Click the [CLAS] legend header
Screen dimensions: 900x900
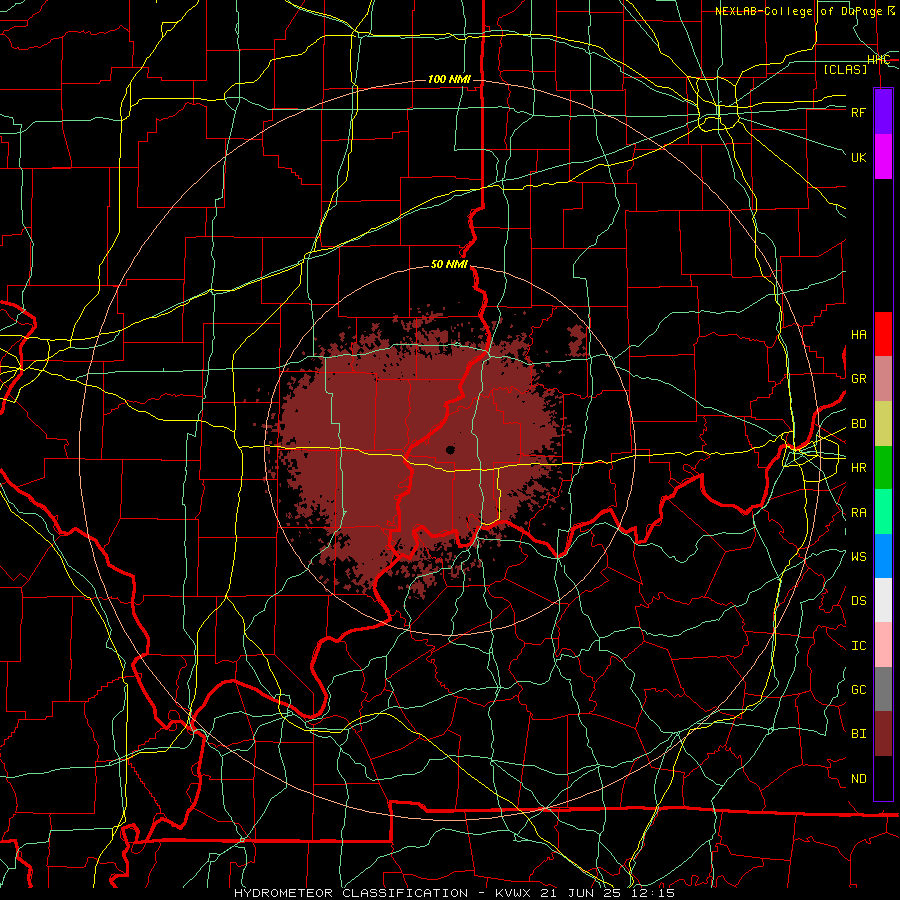[845, 69]
